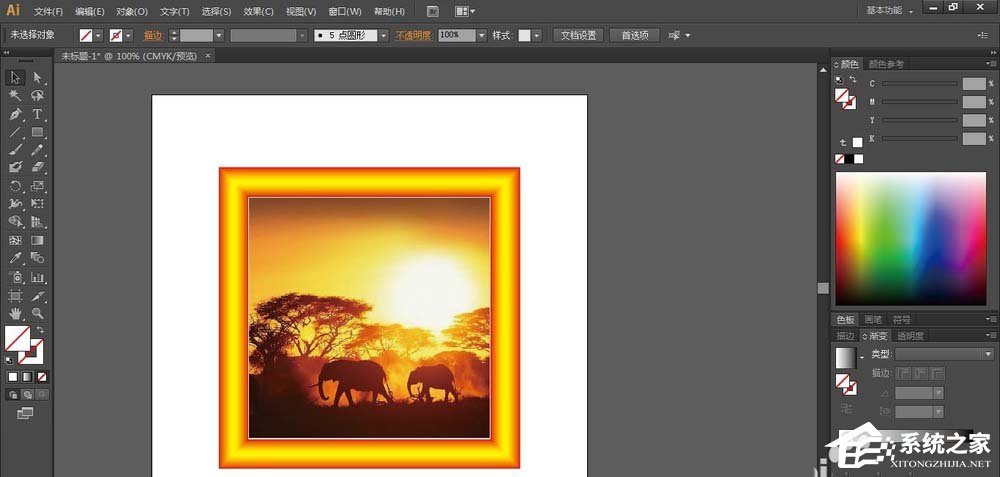This screenshot has height=477, width=1000.
Task: Set toolbox fill mode to None
Action: (41, 377)
